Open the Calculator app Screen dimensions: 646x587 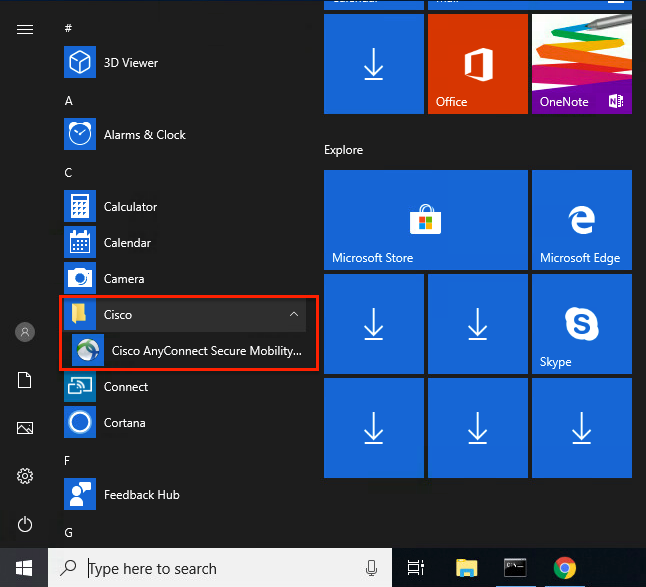click(x=185, y=206)
